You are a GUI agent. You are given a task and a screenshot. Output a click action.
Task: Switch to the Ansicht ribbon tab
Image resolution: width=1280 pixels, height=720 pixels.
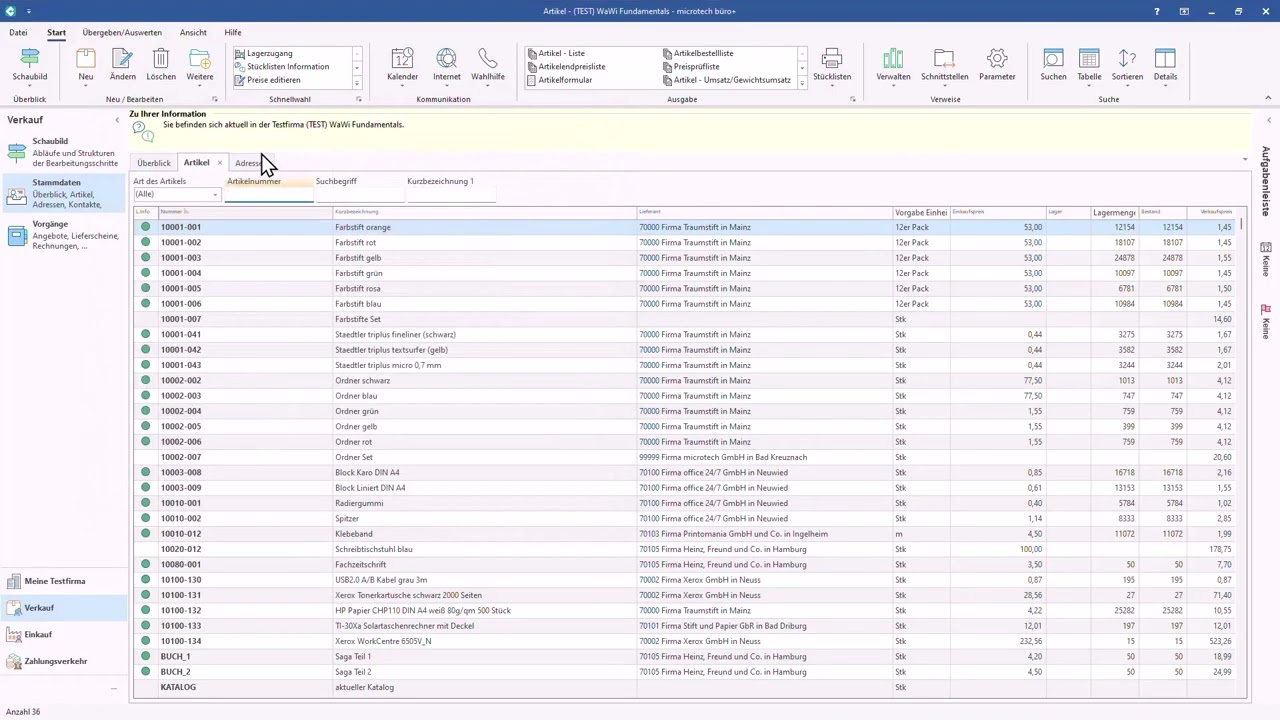(193, 33)
